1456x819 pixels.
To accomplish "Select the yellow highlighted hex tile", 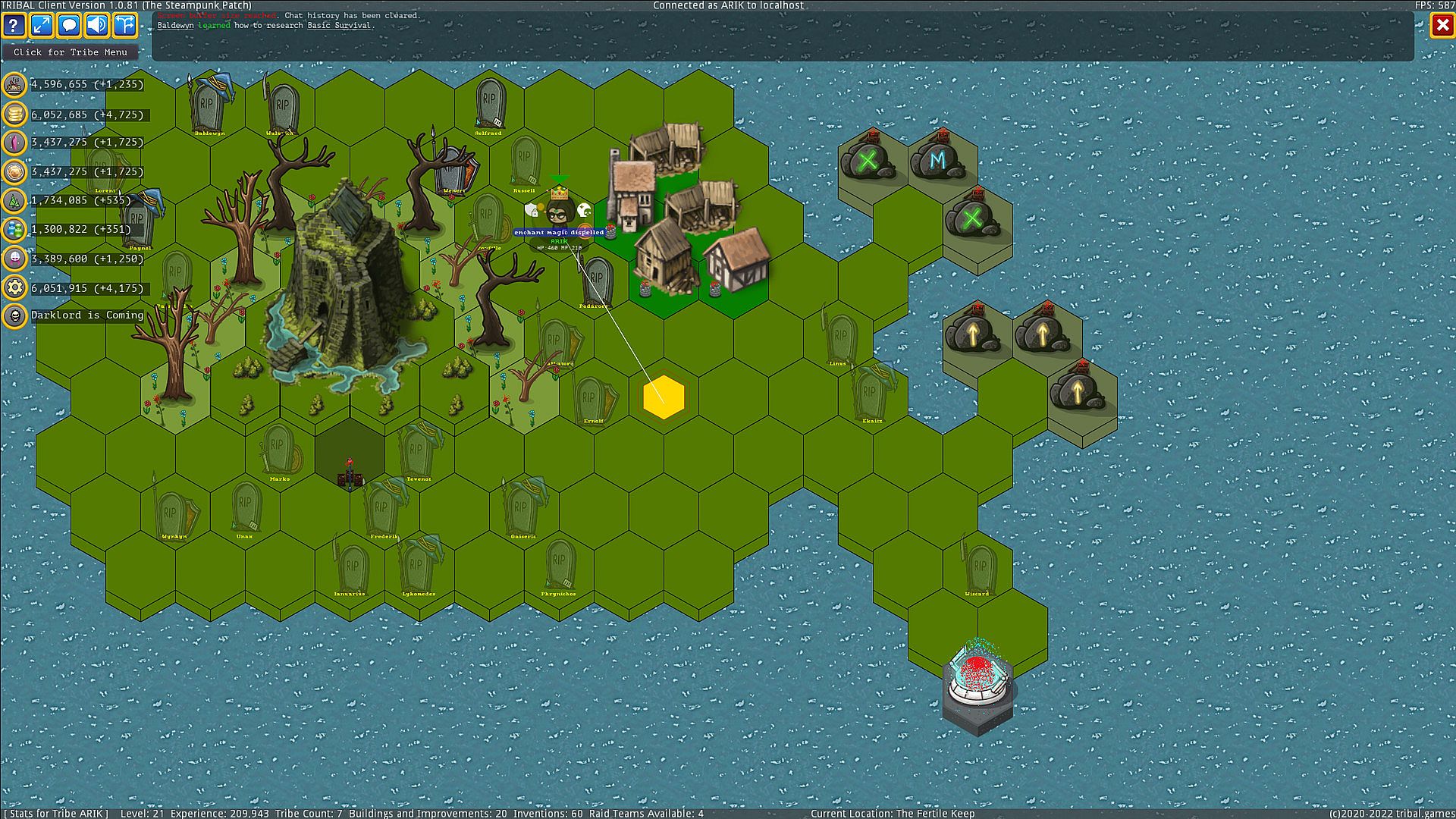I will pos(664,397).
